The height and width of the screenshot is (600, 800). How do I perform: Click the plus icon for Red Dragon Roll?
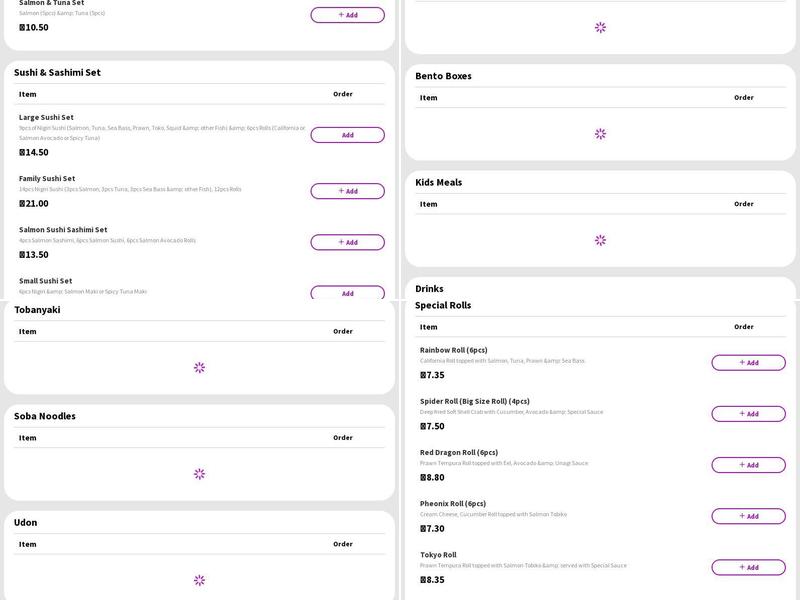point(742,465)
